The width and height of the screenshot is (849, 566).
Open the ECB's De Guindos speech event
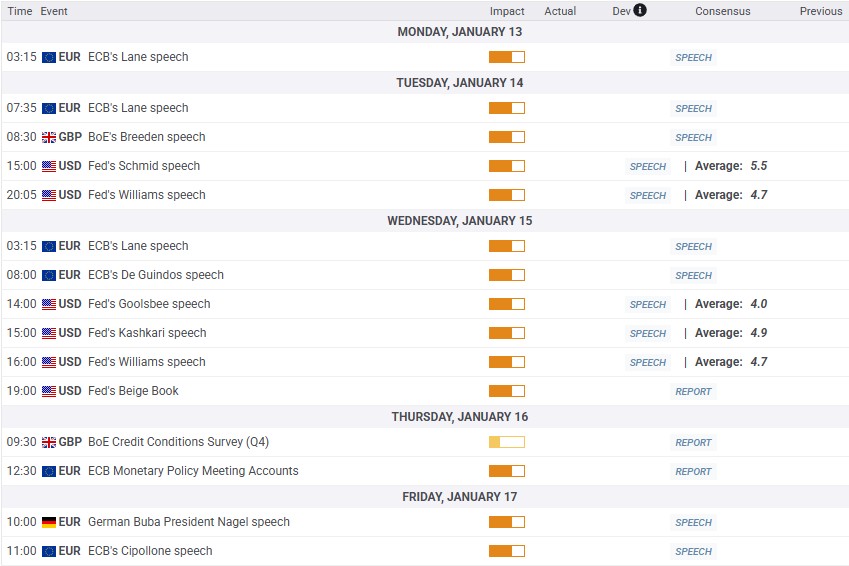click(x=156, y=275)
